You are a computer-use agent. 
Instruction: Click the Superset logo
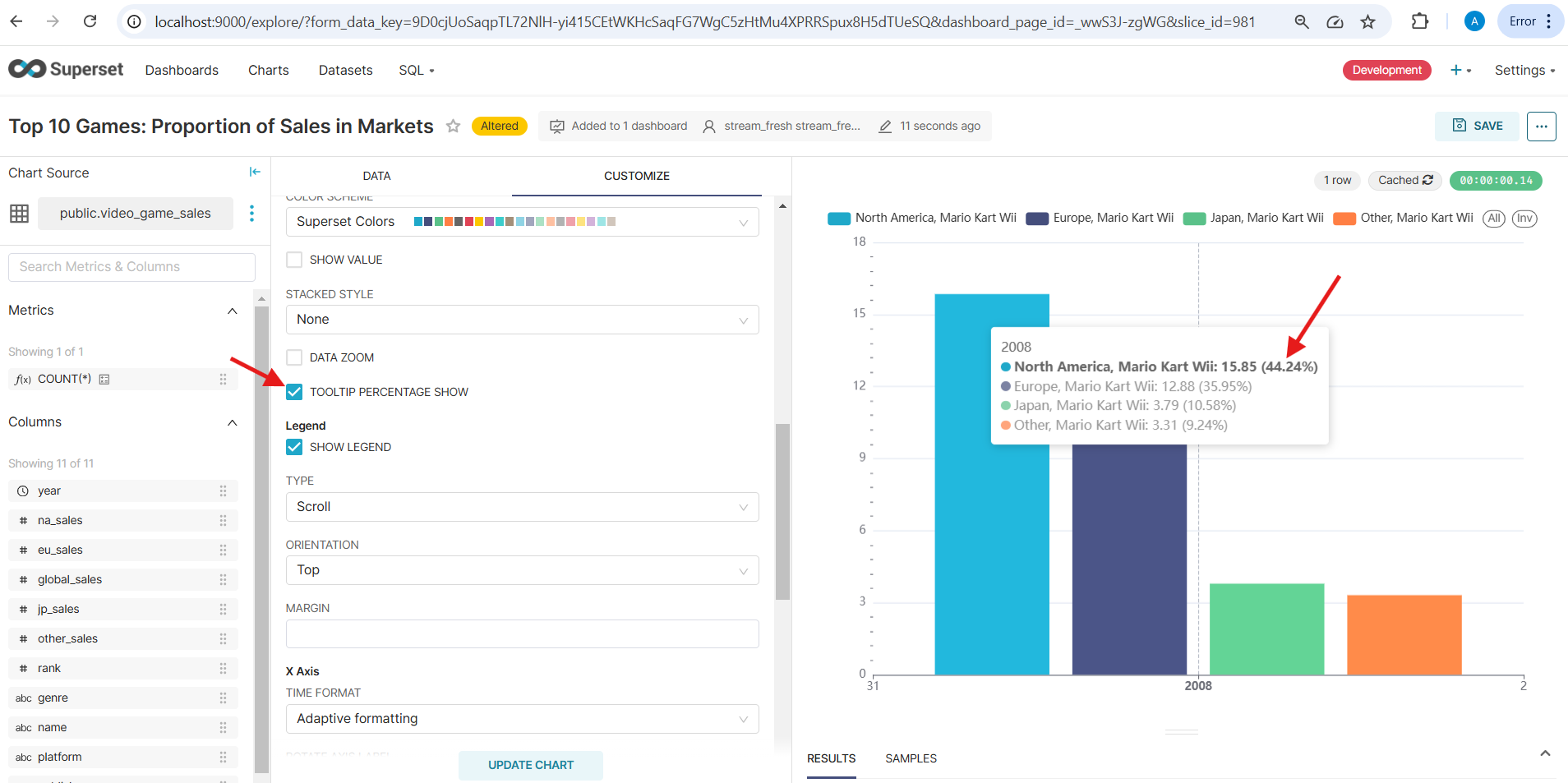[66, 70]
